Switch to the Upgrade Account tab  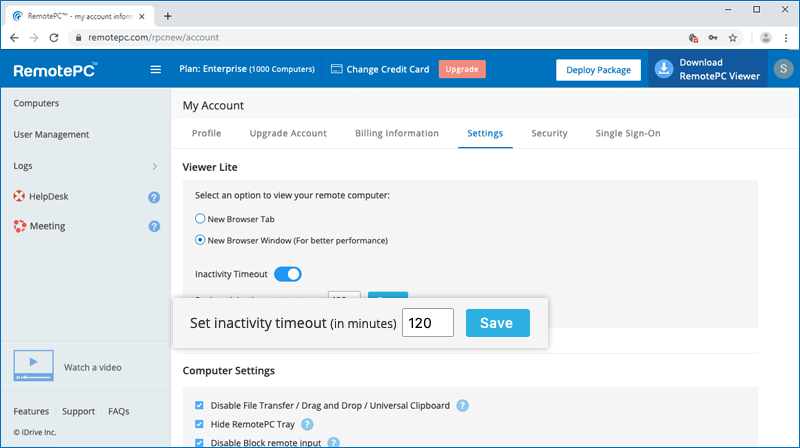(288, 133)
